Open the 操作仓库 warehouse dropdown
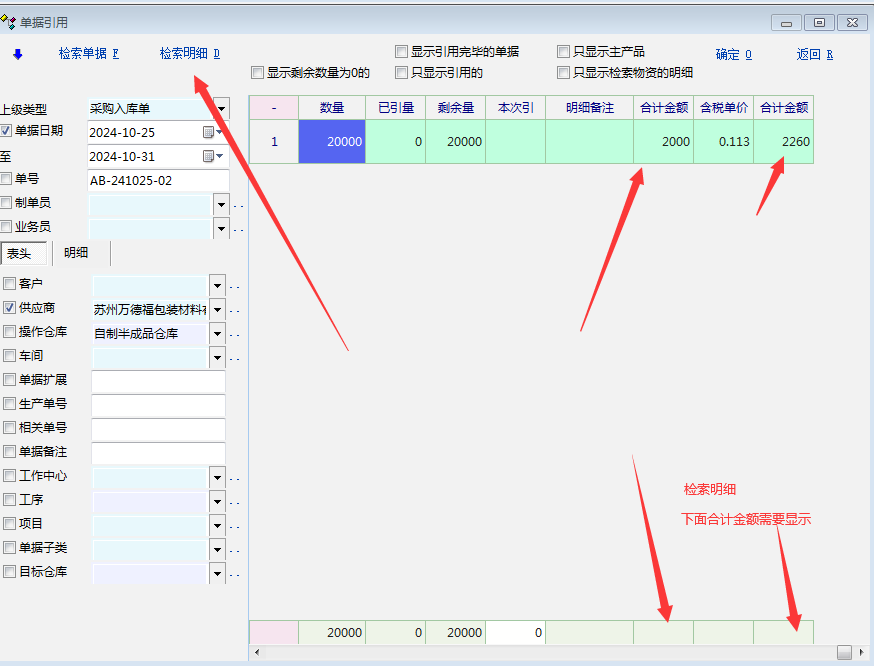Screen dimensions: 874x666 click(x=217, y=333)
